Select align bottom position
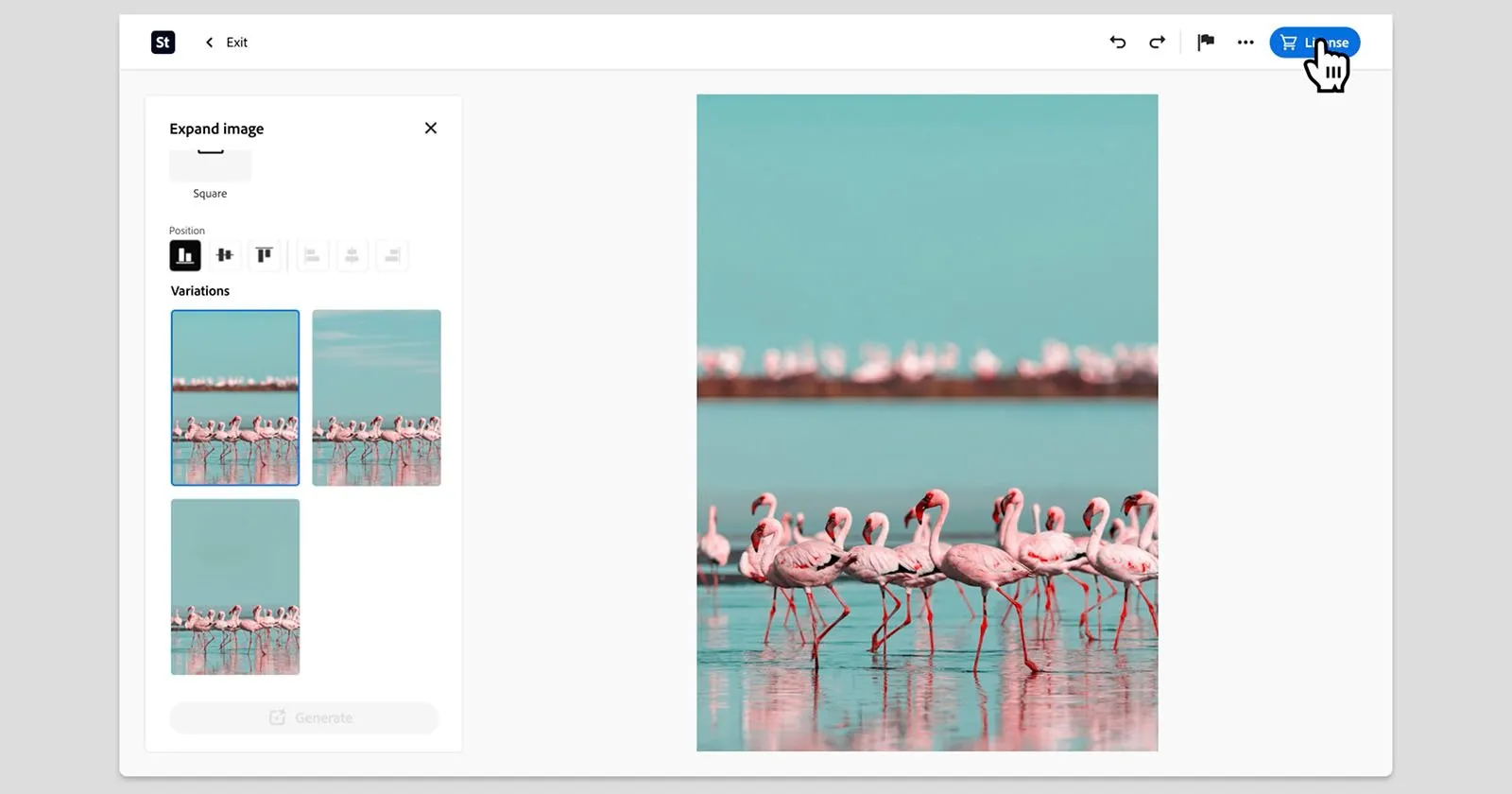 pyautogui.click(x=185, y=255)
